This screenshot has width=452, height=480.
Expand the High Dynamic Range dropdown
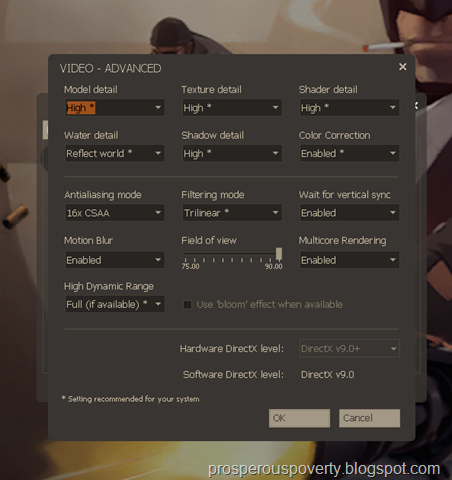point(115,304)
